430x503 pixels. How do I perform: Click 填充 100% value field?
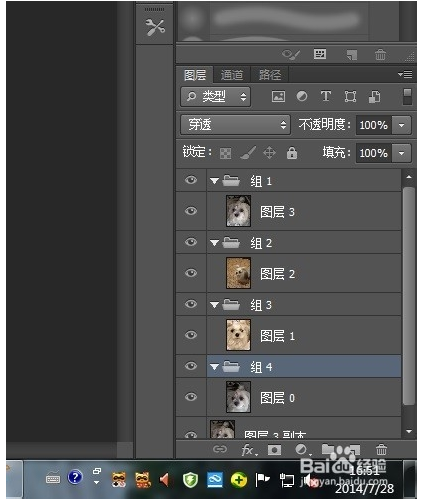[x=374, y=153]
